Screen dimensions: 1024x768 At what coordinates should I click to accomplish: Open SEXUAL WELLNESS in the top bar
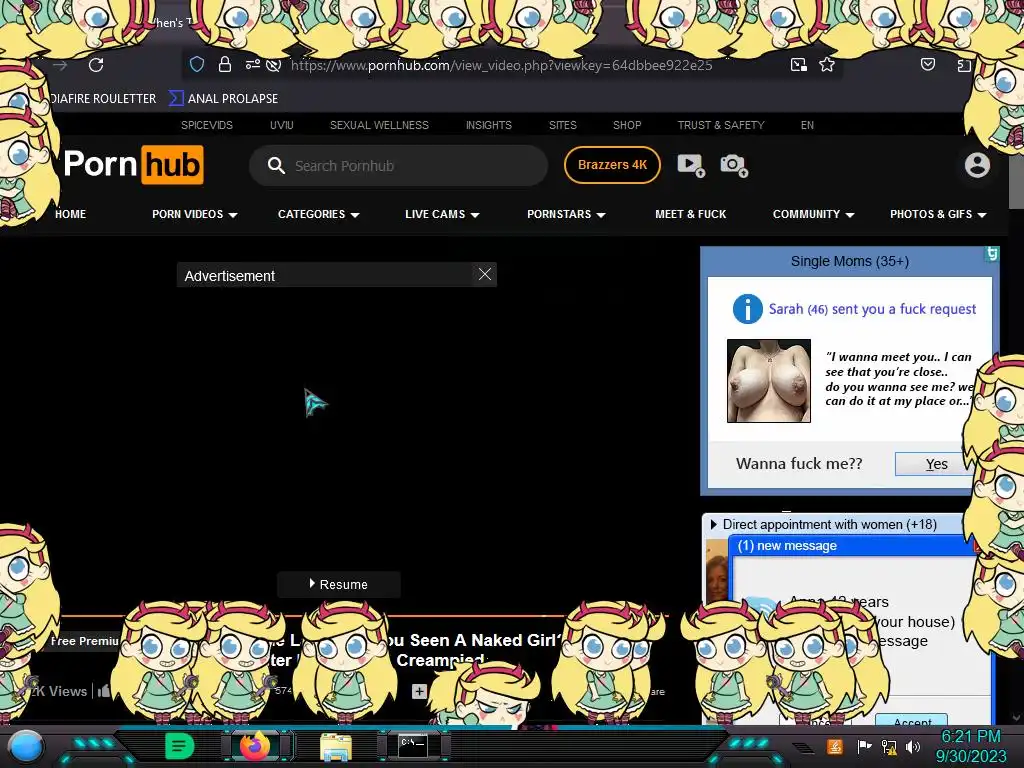click(x=379, y=125)
